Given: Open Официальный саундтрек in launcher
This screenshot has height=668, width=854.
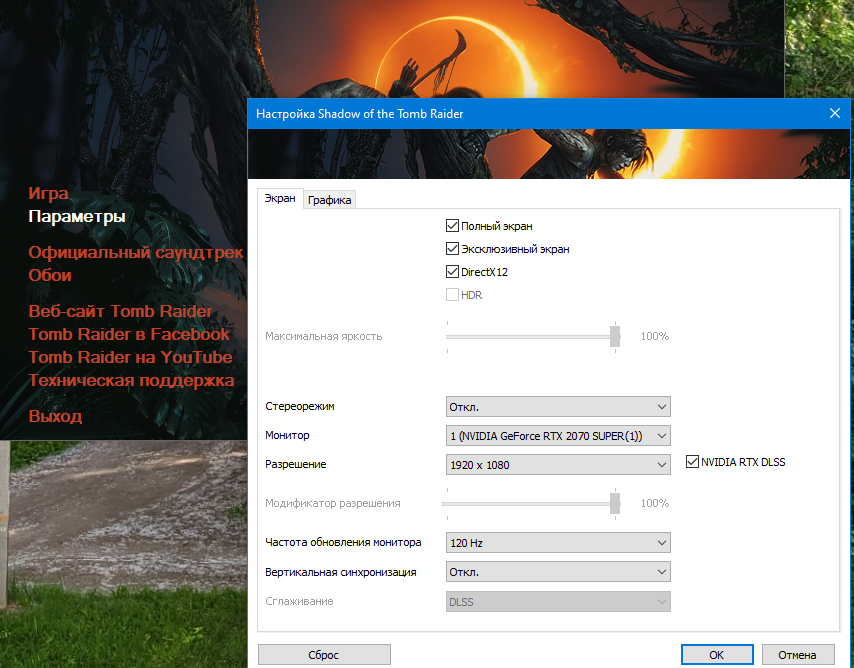Looking at the screenshot, I should coord(136,252).
